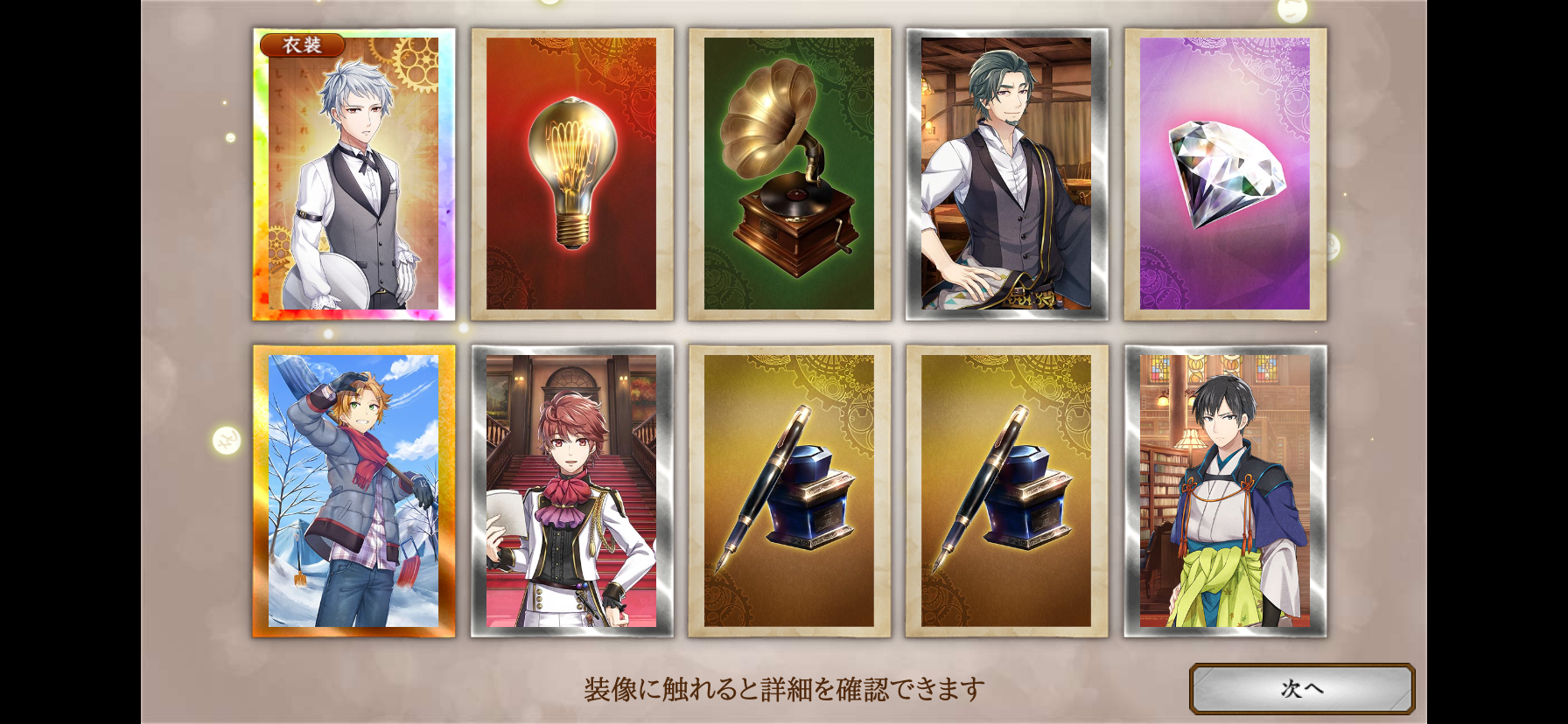Viewport: 1568px width, 724px height.
Task: Select the glowing light bulb card
Action: point(571,174)
